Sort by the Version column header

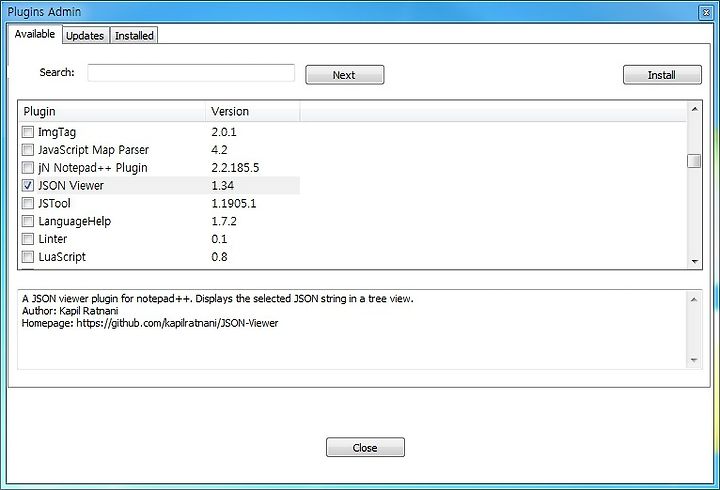[253, 112]
